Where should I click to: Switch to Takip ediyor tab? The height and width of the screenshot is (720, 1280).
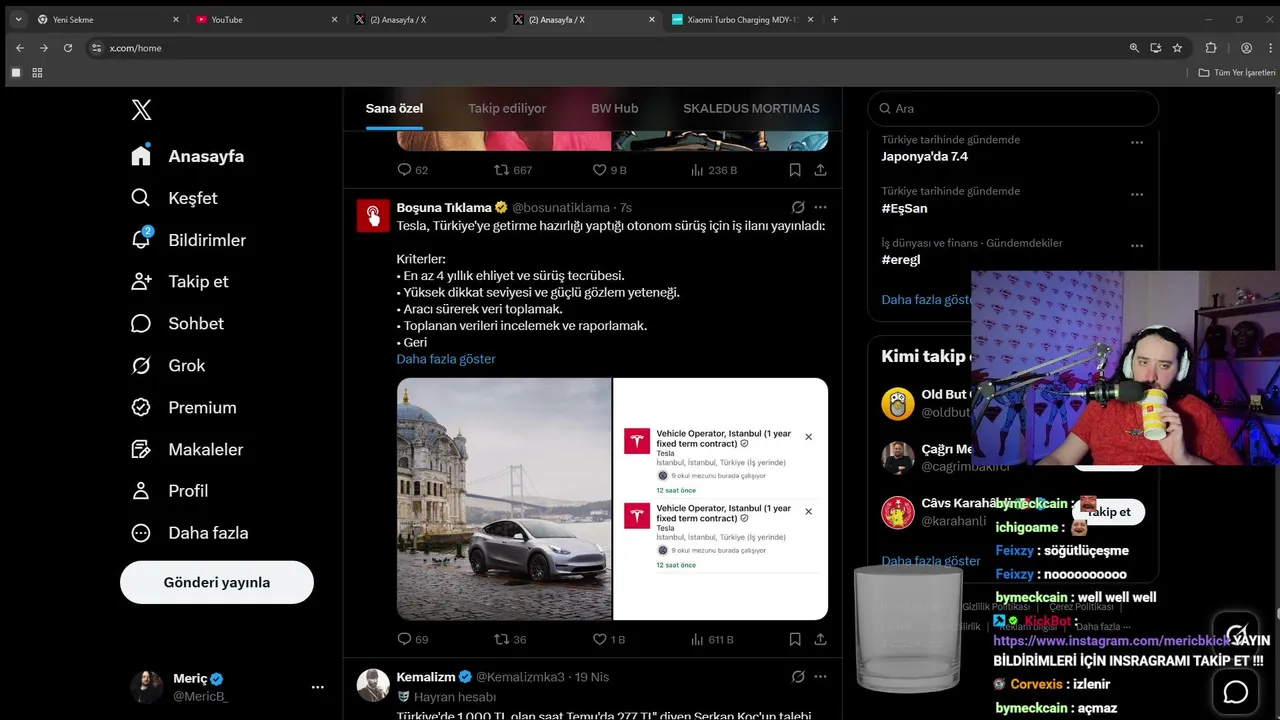tap(507, 108)
